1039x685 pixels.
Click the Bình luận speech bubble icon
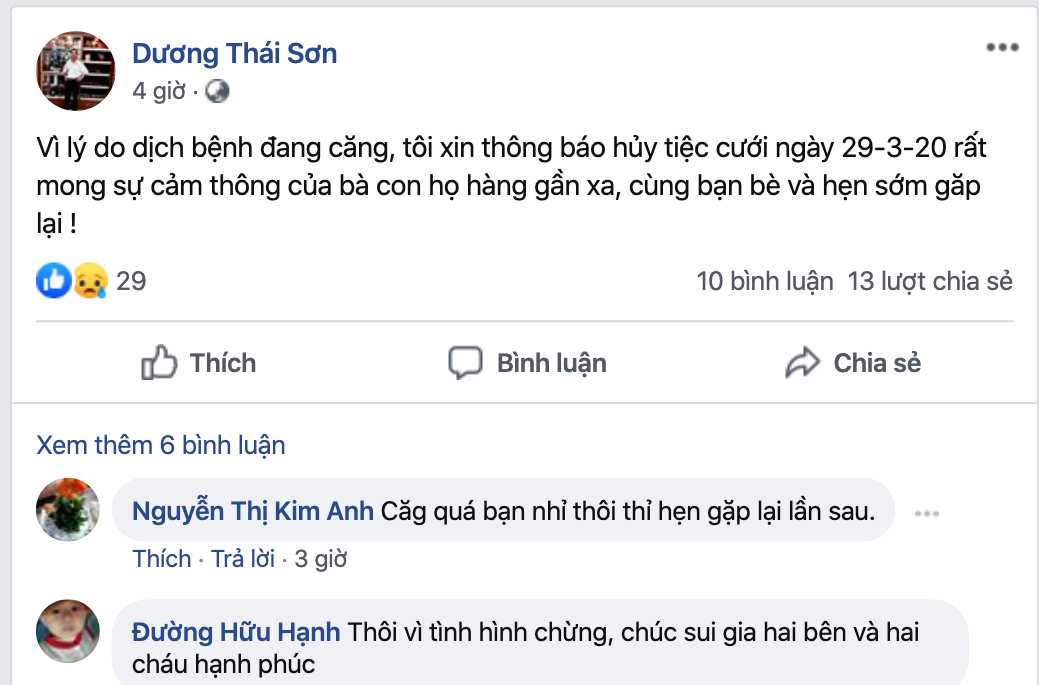[465, 363]
